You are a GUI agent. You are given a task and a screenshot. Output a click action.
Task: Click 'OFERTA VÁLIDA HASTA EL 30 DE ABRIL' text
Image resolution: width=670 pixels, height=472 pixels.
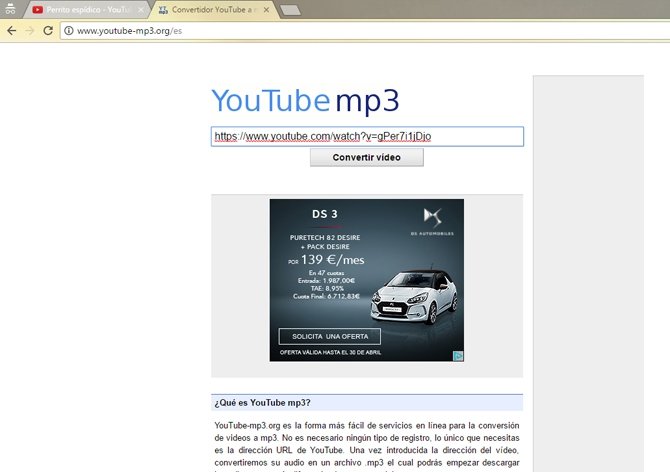pos(330,352)
